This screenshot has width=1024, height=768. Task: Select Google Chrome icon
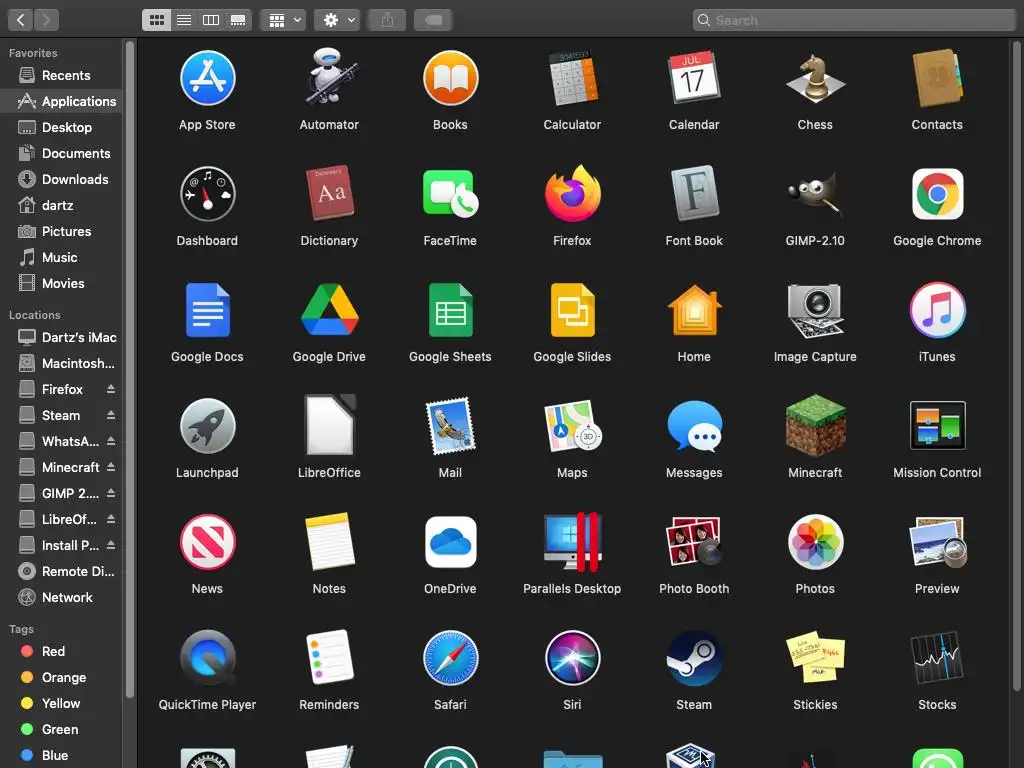[936, 194]
